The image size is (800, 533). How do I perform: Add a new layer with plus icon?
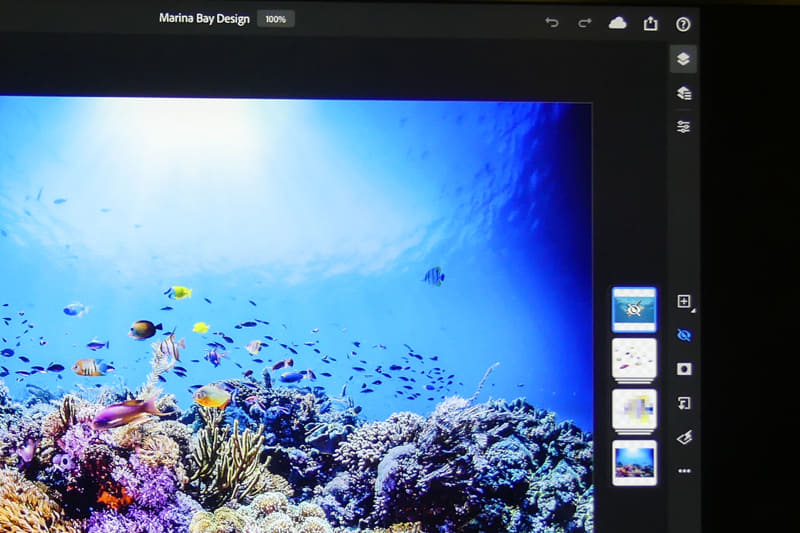coord(684,301)
